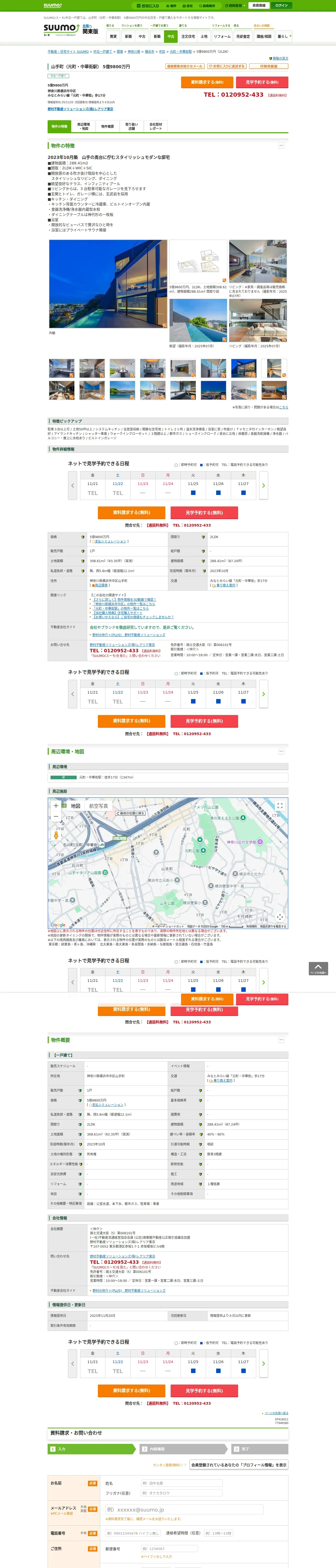Click the 横浜市 breadcrumb link
This screenshot has width=336, height=1568.
coord(149,52)
